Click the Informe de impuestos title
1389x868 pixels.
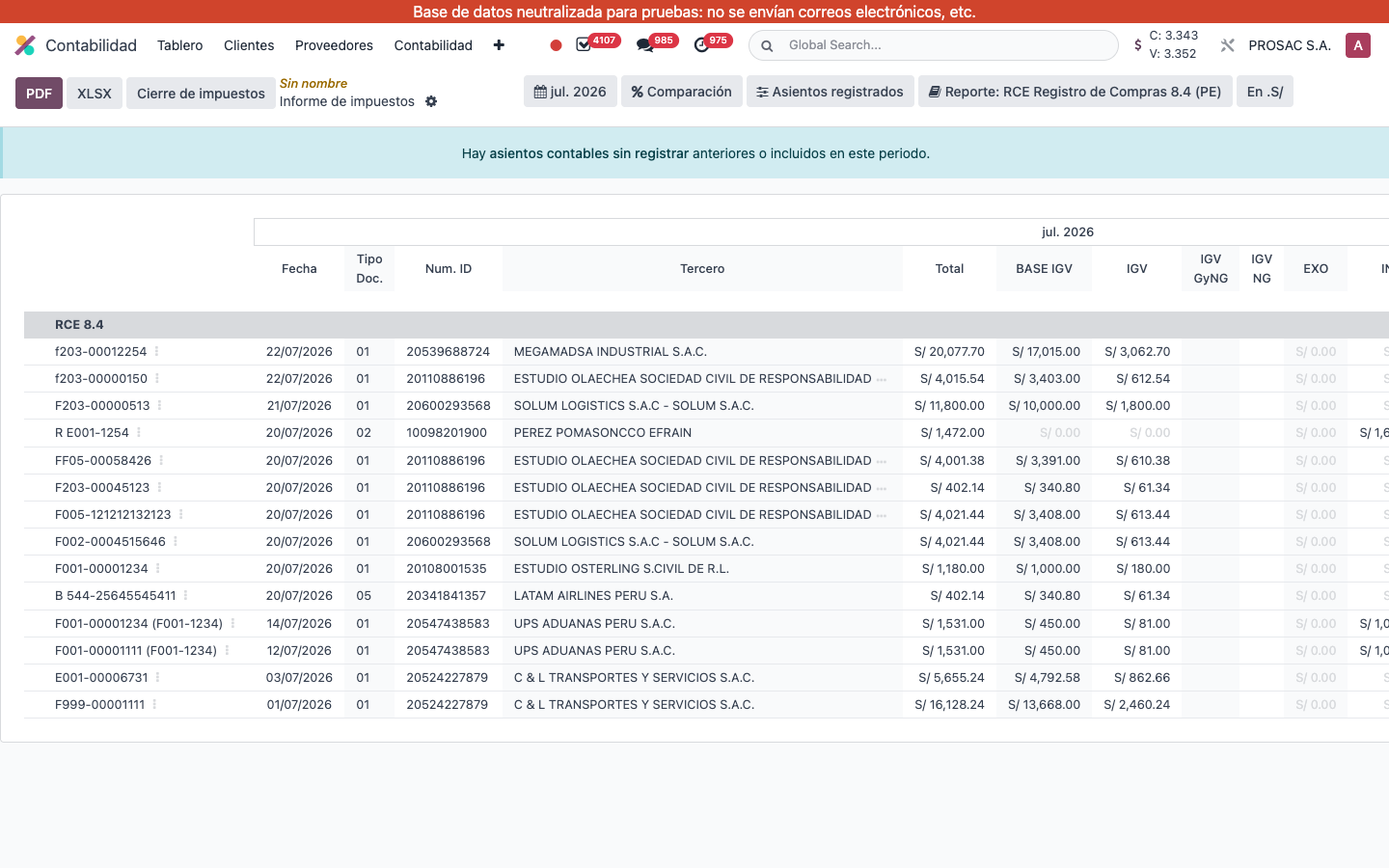point(347,101)
